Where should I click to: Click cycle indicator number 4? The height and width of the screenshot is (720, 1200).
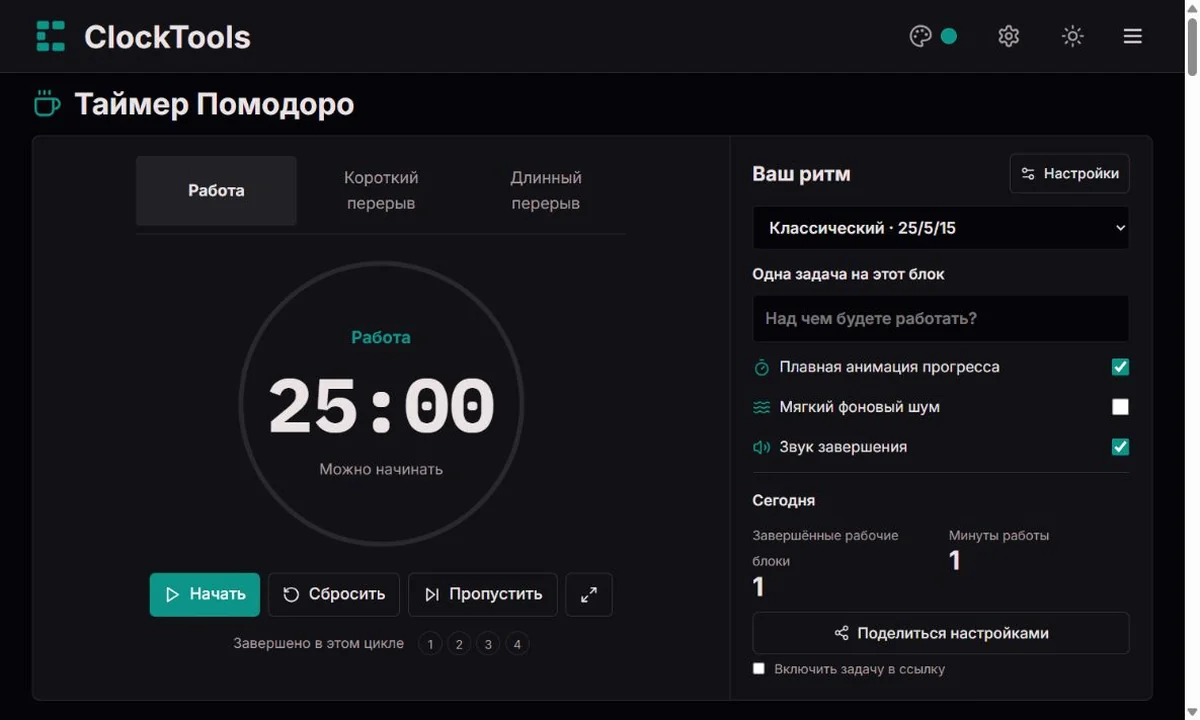coord(517,644)
